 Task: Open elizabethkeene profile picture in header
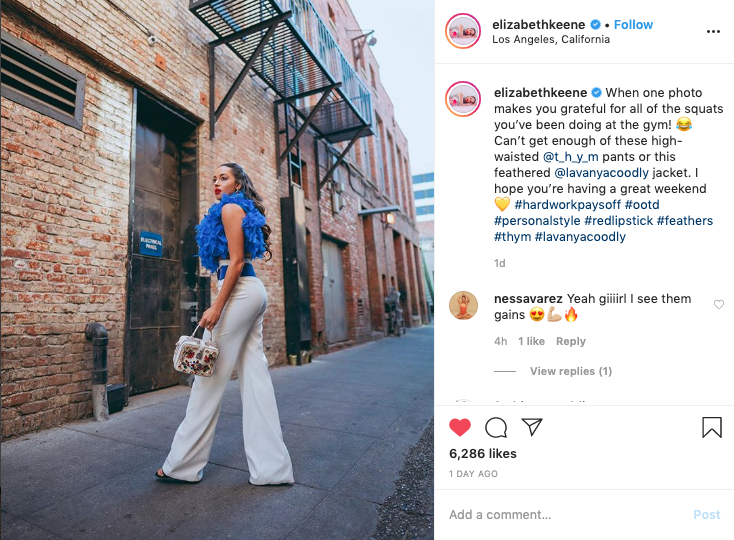(x=463, y=31)
